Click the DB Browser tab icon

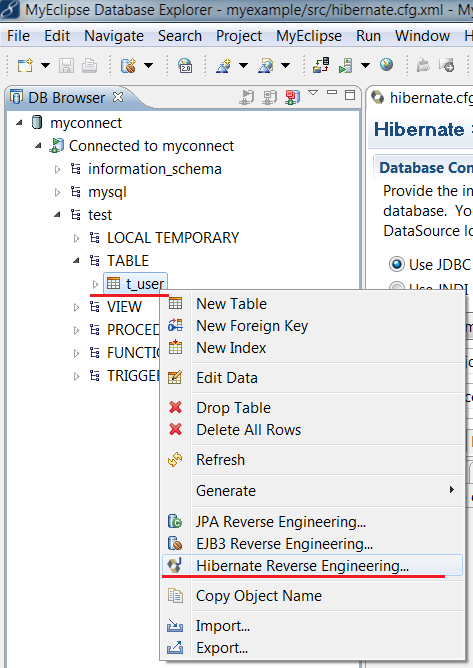(x=16, y=98)
